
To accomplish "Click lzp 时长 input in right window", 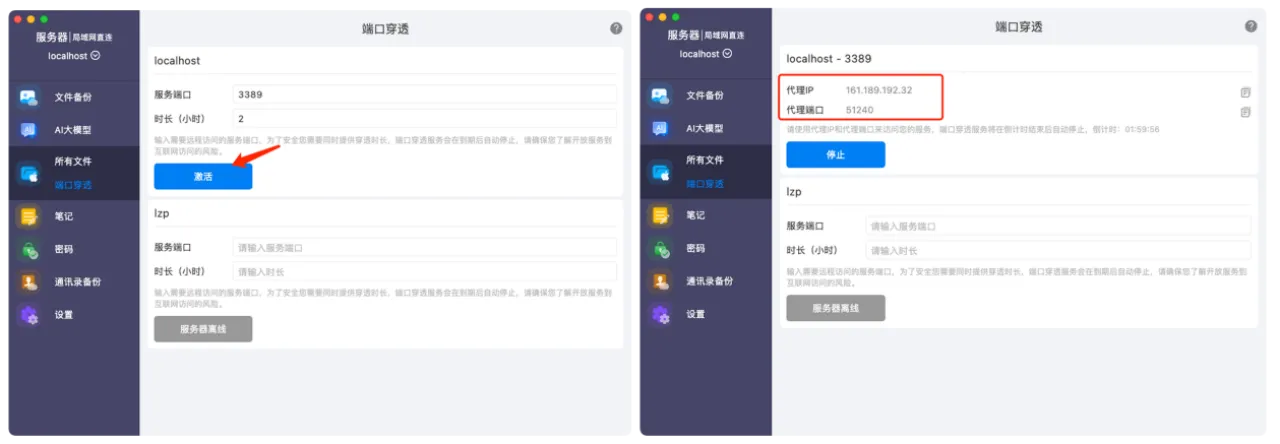I will coord(1058,250).
